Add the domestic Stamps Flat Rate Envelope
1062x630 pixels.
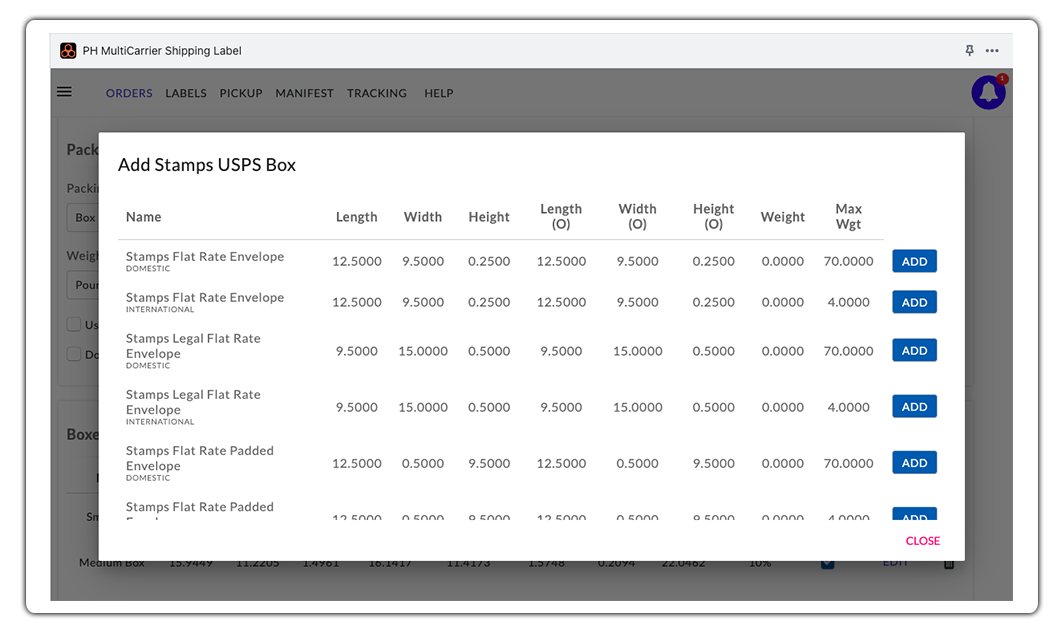click(x=914, y=261)
